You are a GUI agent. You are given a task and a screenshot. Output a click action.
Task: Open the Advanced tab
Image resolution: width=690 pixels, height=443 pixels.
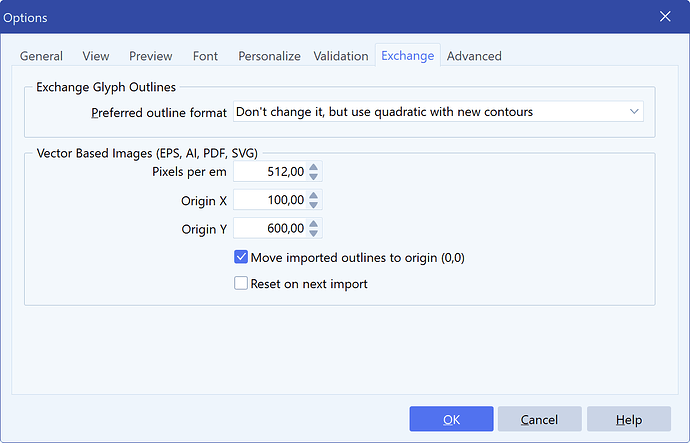tap(474, 56)
